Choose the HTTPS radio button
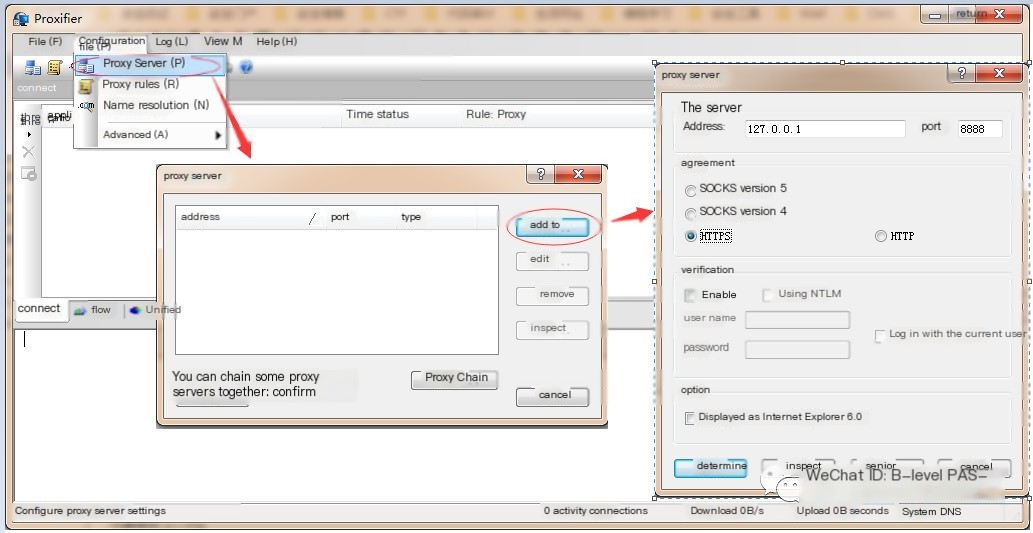Image resolution: width=1033 pixels, height=533 pixels. point(690,236)
